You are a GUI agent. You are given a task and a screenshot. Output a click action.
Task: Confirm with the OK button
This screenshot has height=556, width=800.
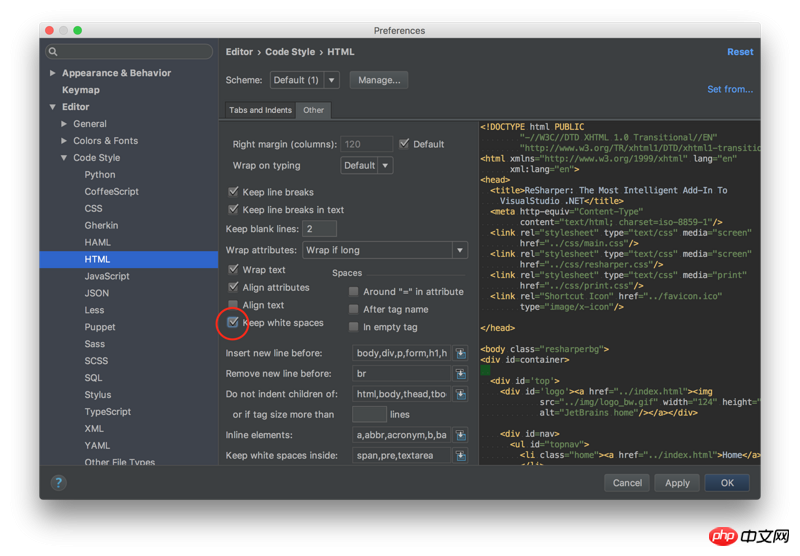tap(727, 483)
